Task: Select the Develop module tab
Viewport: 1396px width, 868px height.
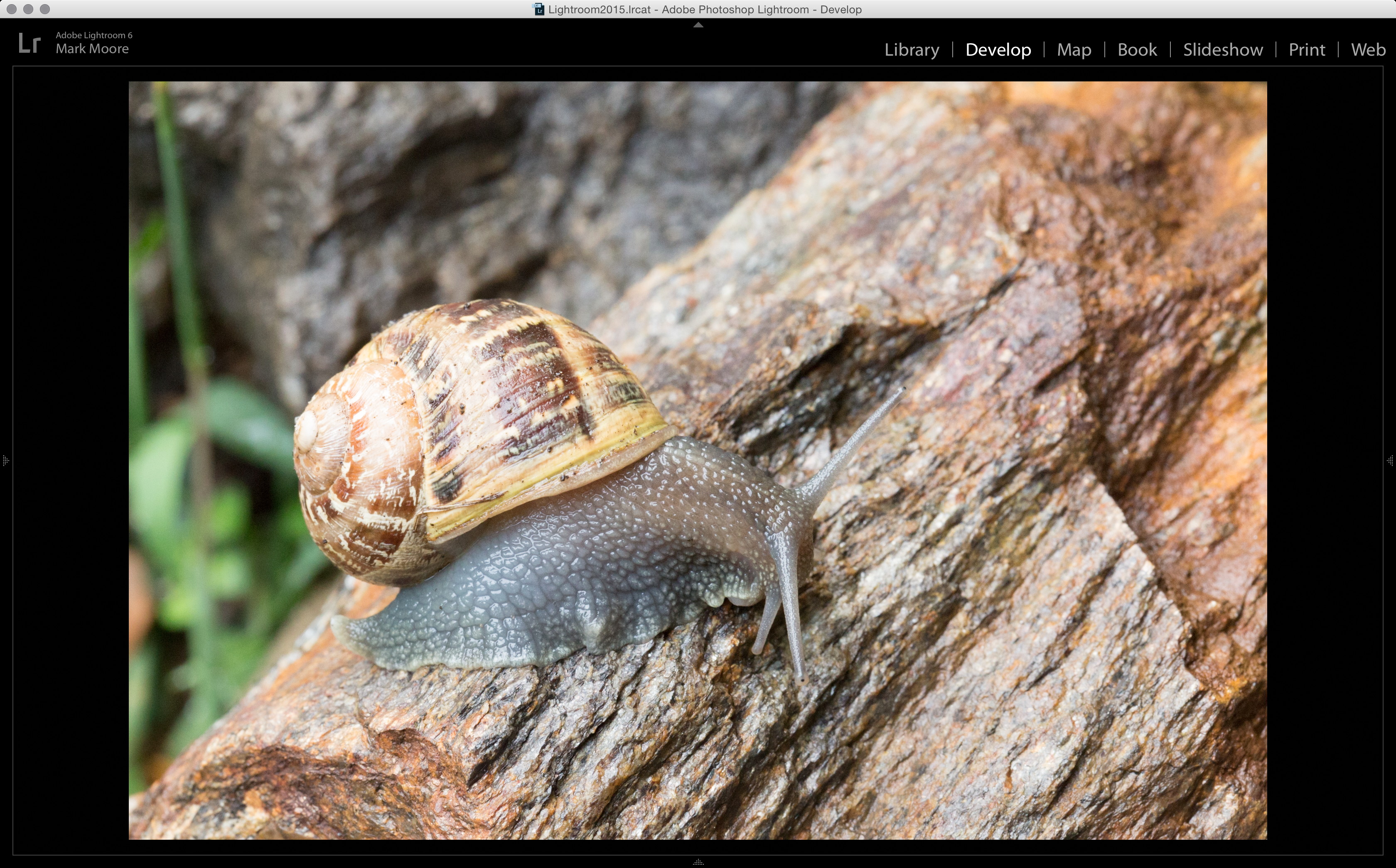Action: (998, 50)
